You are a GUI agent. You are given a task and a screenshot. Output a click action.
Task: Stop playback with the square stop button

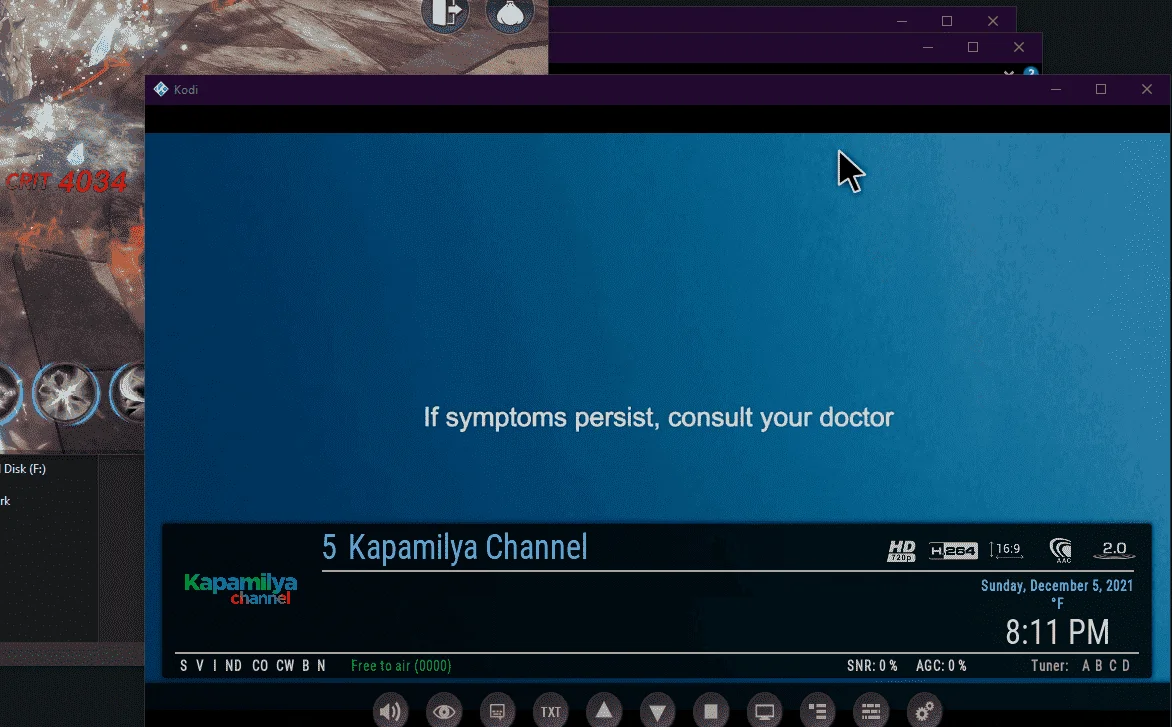[711, 711]
